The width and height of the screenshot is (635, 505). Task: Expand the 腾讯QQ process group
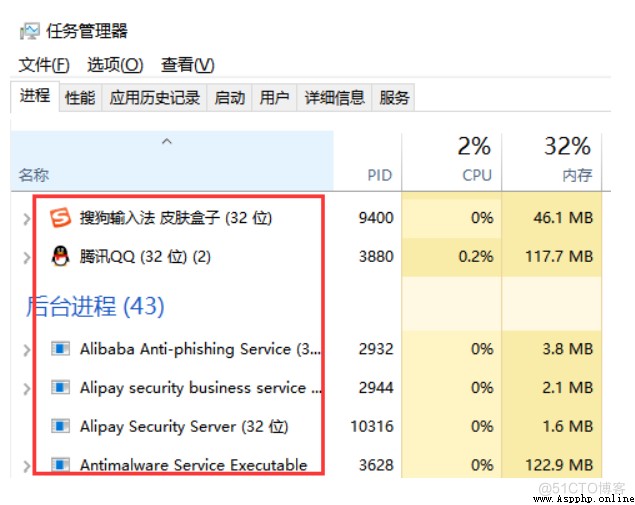(27, 258)
